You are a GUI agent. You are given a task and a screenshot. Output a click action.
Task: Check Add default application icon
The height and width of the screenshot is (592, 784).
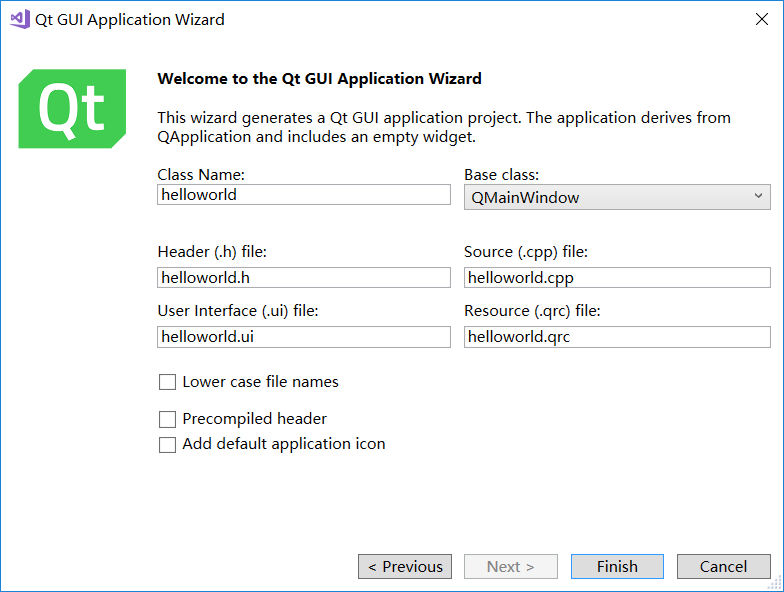(x=167, y=444)
